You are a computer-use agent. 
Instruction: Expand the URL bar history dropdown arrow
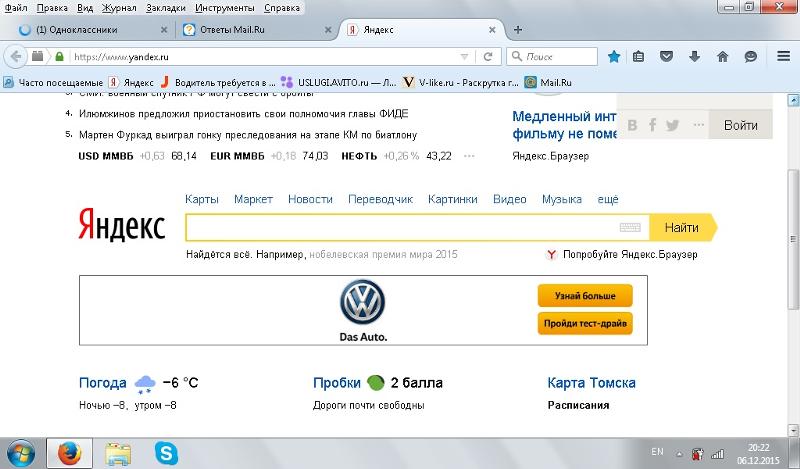[x=464, y=57]
